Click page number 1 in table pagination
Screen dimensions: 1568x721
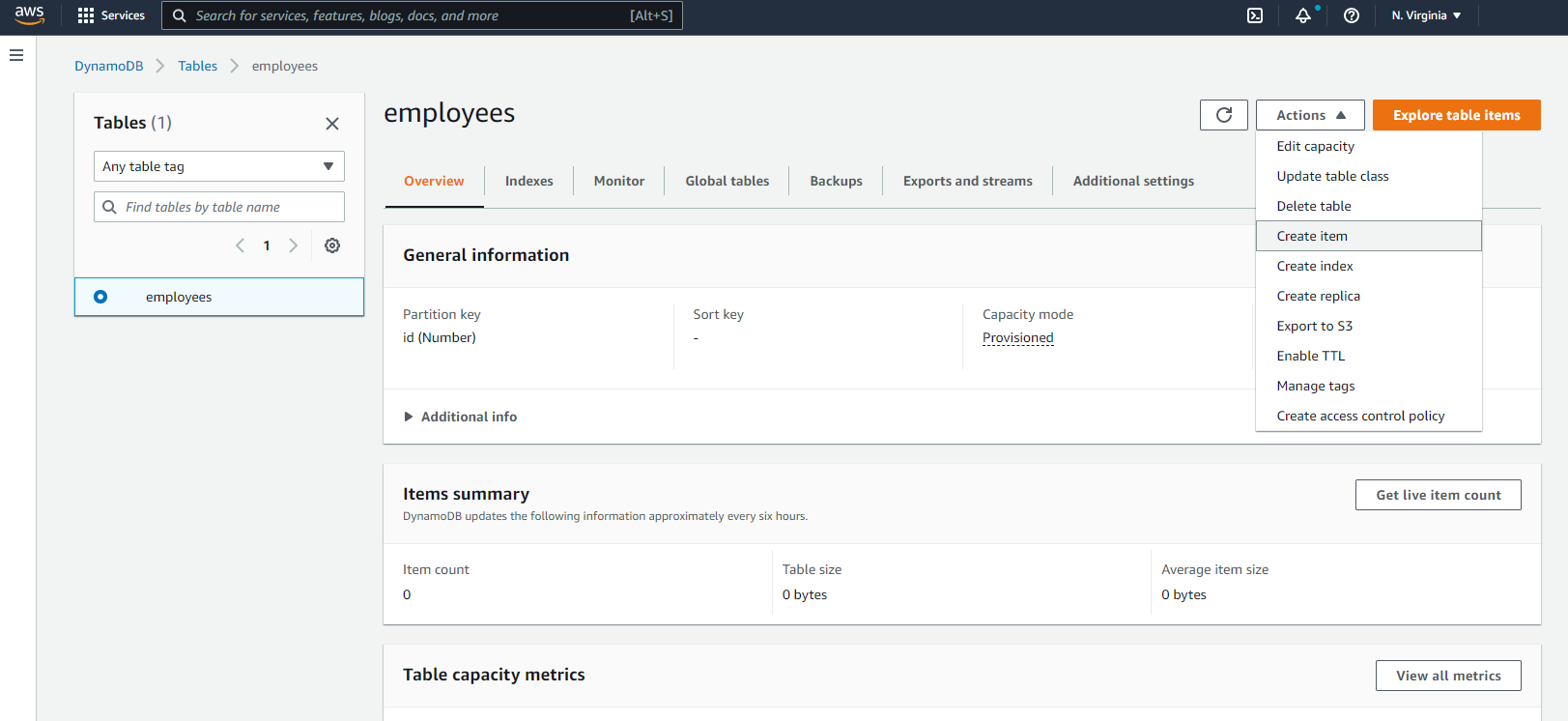pyautogui.click(x=267, y=245)
